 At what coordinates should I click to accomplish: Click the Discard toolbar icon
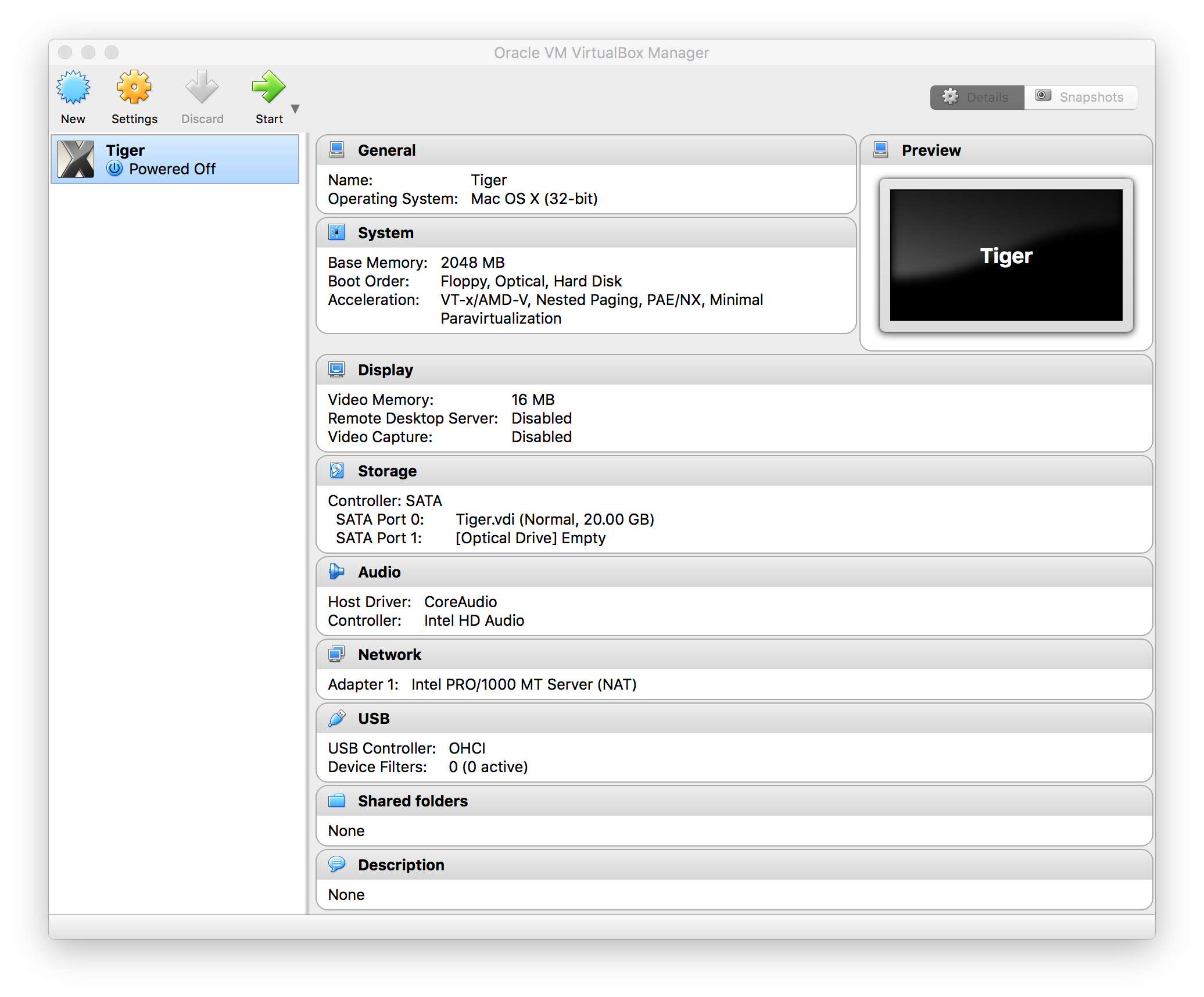[x=202, y=88]
